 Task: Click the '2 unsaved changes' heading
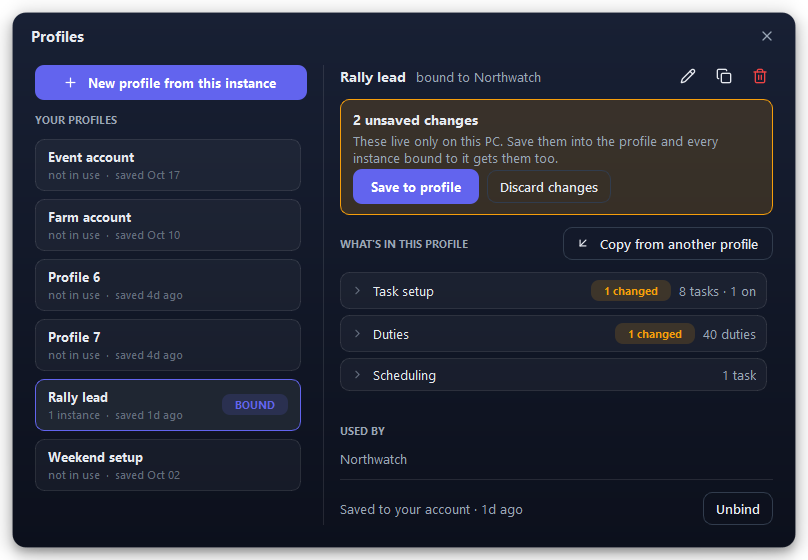point(415,120)
